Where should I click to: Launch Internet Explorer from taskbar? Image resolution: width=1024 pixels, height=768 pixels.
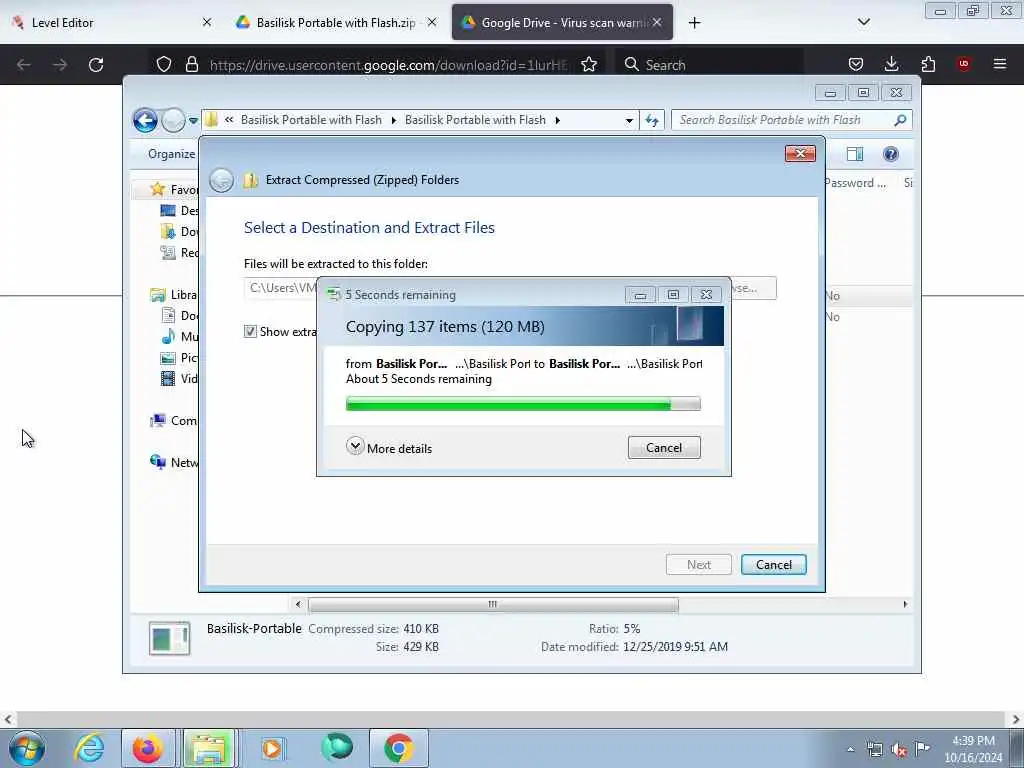(89, 748)
